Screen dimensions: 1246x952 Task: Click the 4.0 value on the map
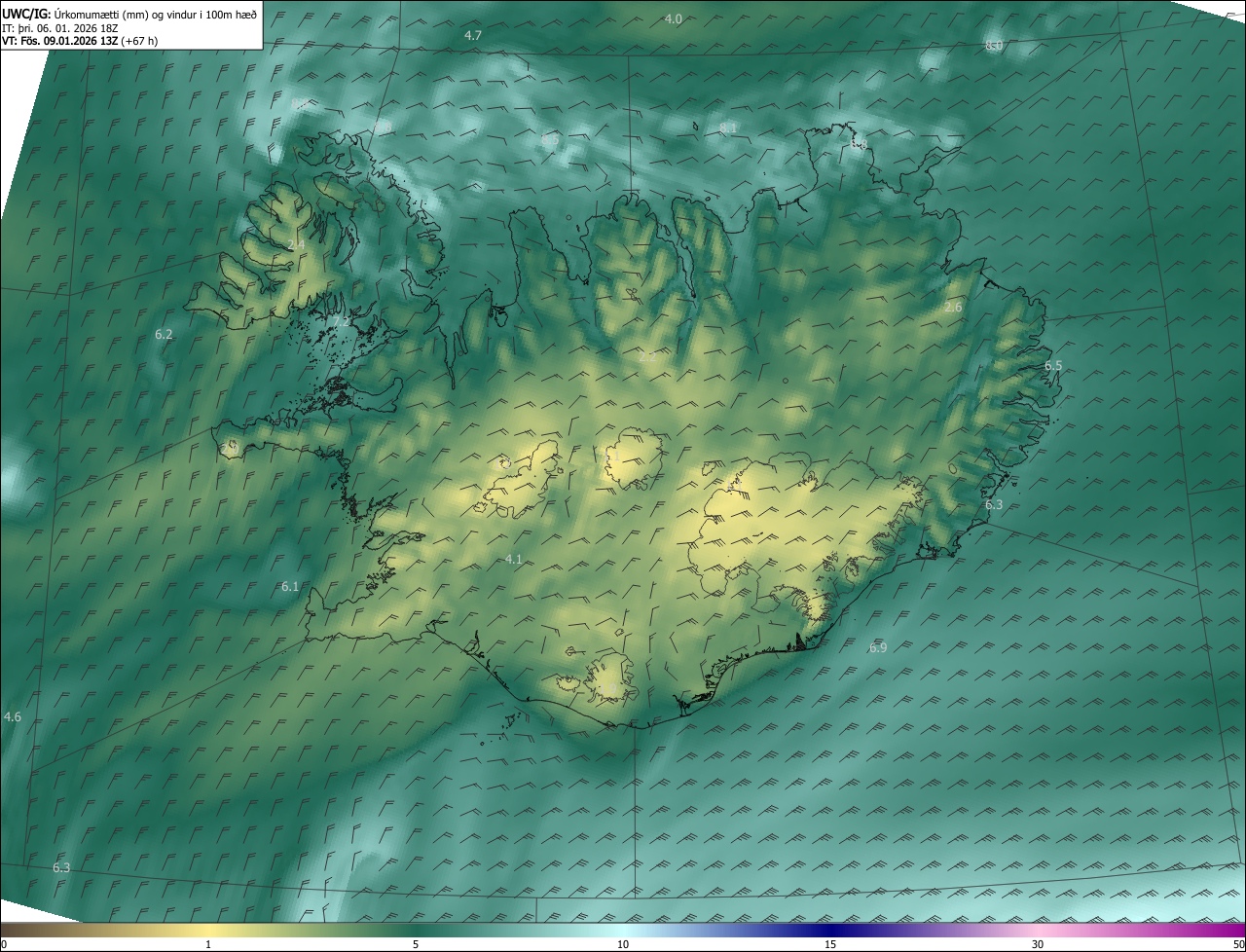[x=674, y=19]
